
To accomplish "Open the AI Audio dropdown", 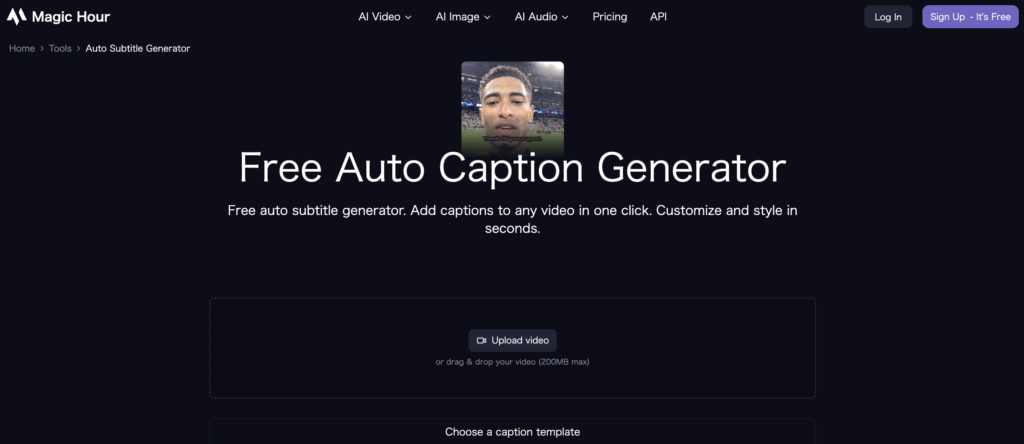I will click(541, 17).
